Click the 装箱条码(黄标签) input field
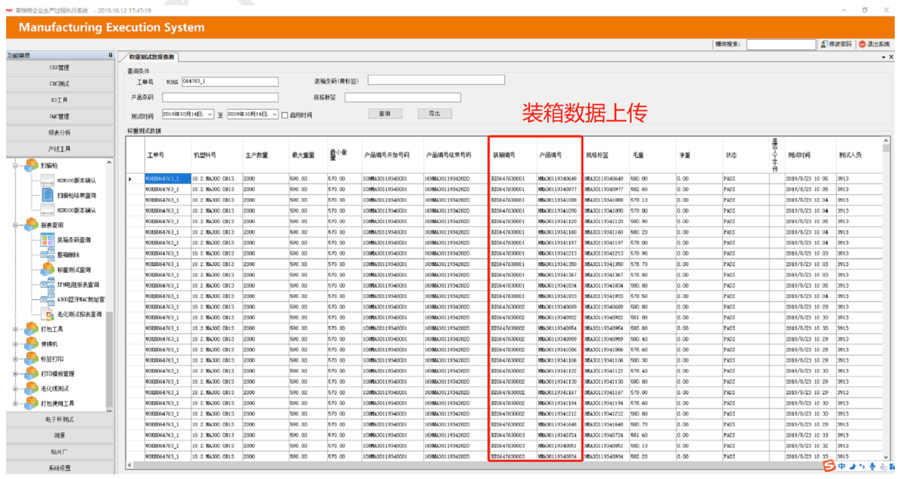 click(436, 80)
